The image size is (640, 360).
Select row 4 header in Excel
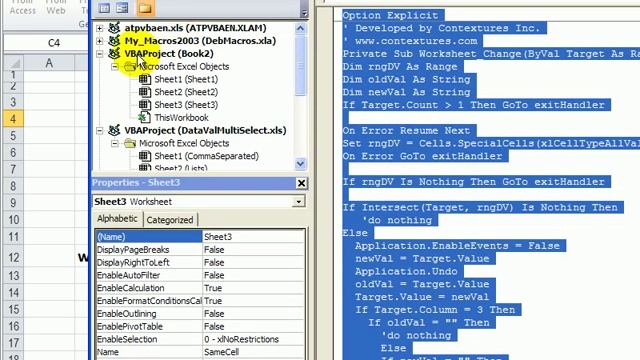pyautogui.click(x=13, y=119)
